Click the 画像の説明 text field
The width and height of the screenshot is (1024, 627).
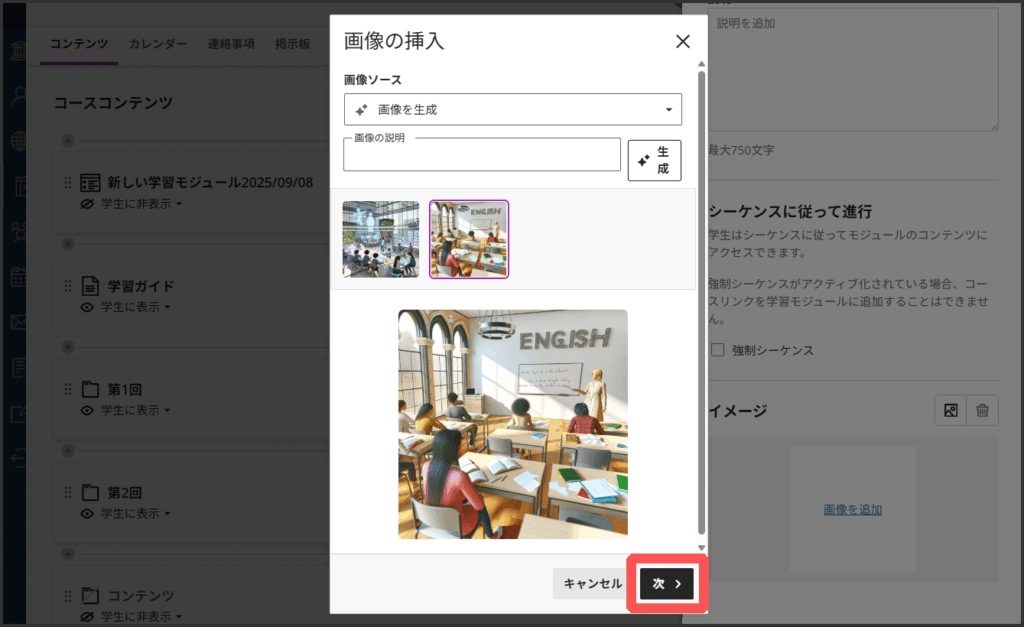pyautogui.click(x=482, y=157)
